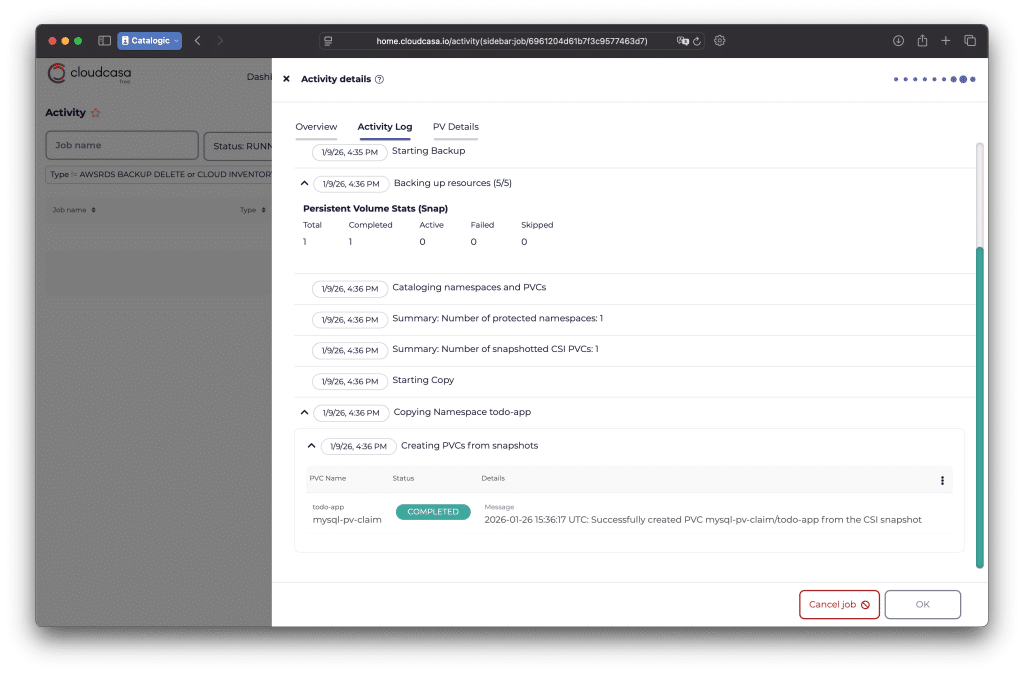The width and height of the screenshot is (1024, 674).
Task: Collapse the Backing up resources section
Action: click(x=304, y=184)
